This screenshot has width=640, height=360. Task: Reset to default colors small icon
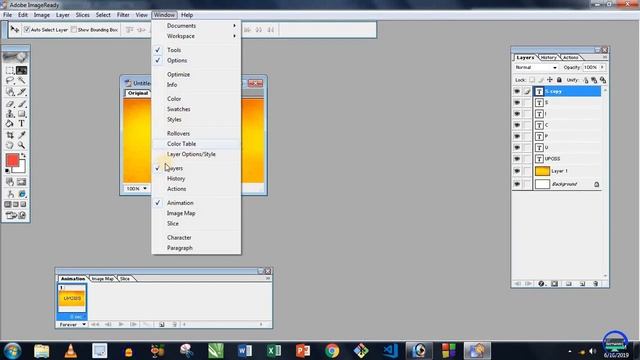click(x=7, y=171)
